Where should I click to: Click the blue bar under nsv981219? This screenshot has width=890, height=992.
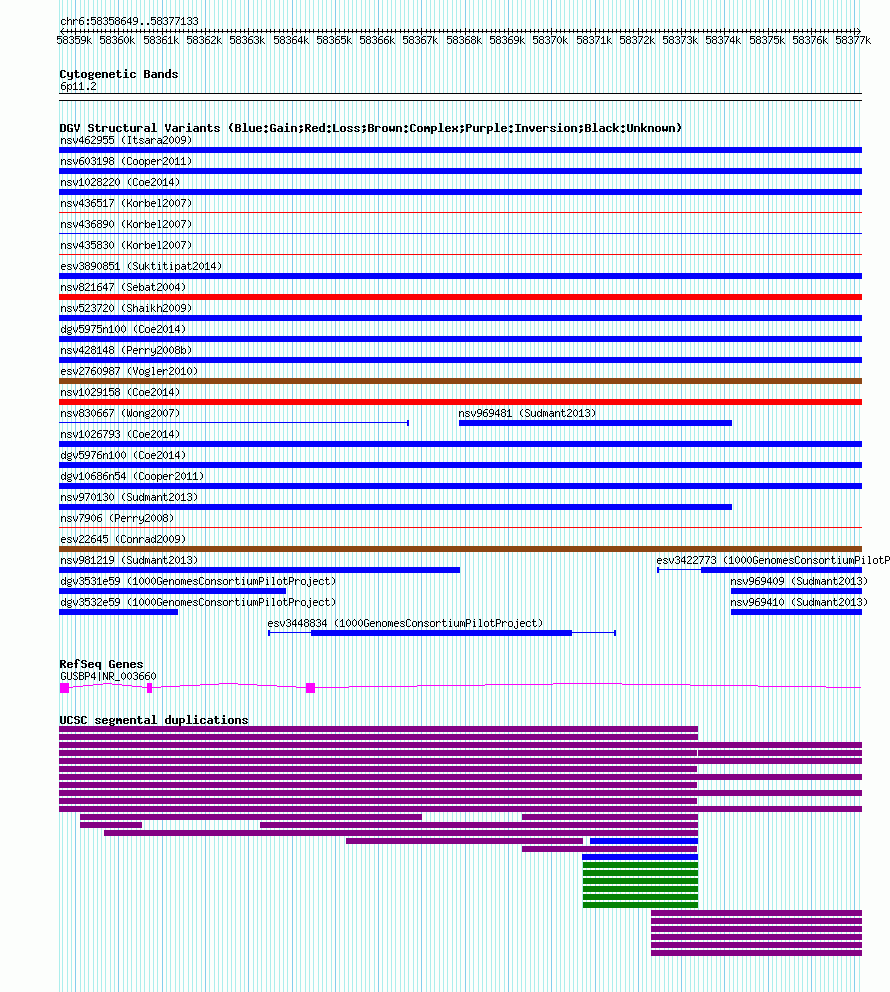click(x=259, y=570)
